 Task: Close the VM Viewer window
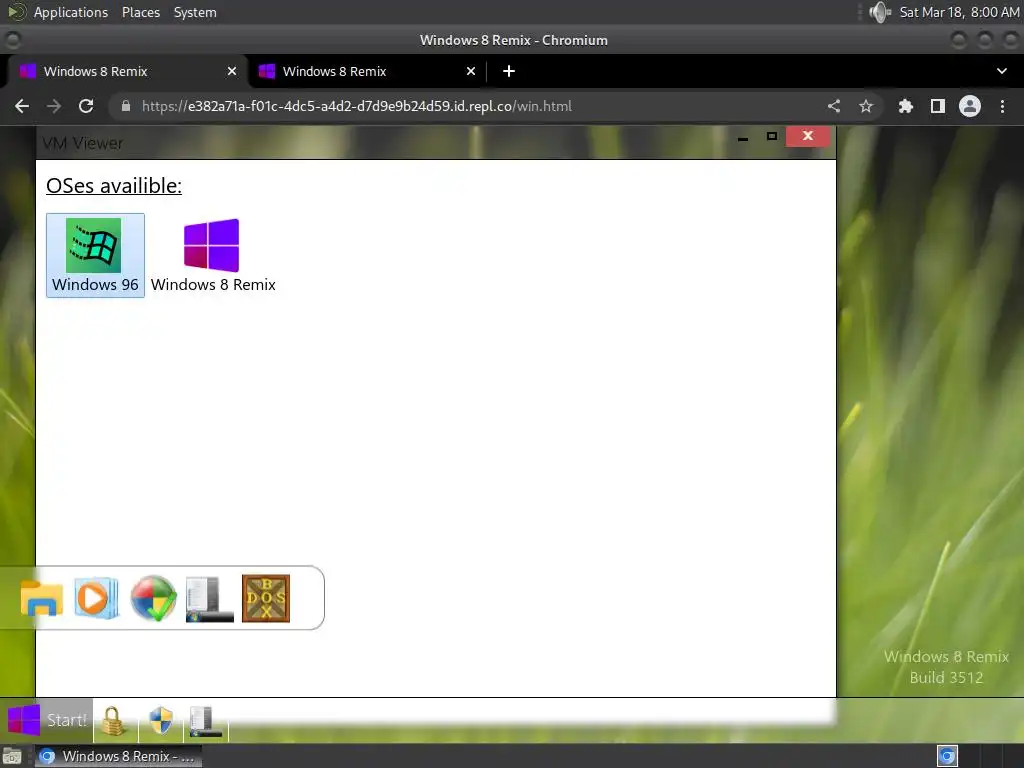click(808, 136)
